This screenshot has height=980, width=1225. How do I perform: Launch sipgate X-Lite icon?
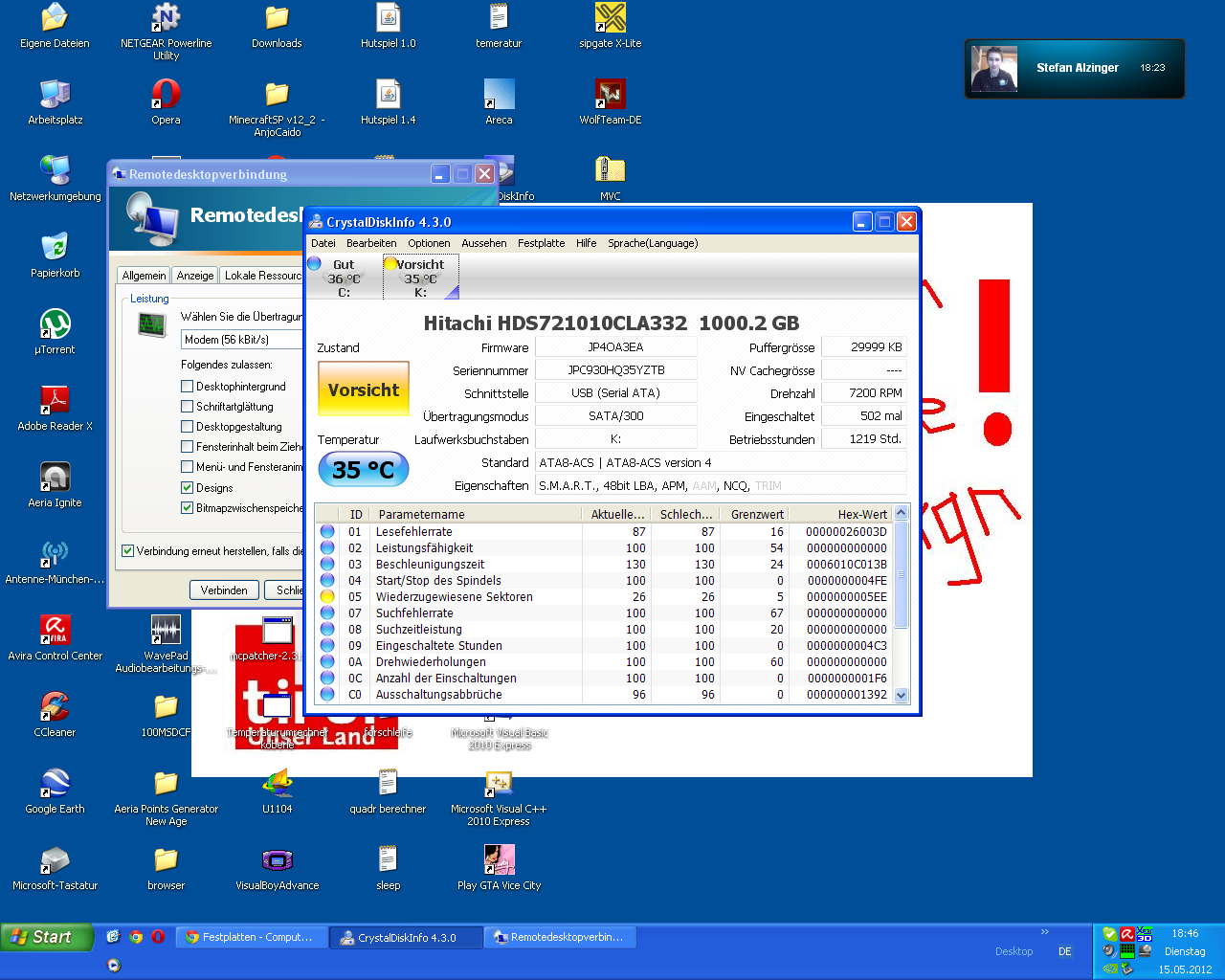coord(610,26)
